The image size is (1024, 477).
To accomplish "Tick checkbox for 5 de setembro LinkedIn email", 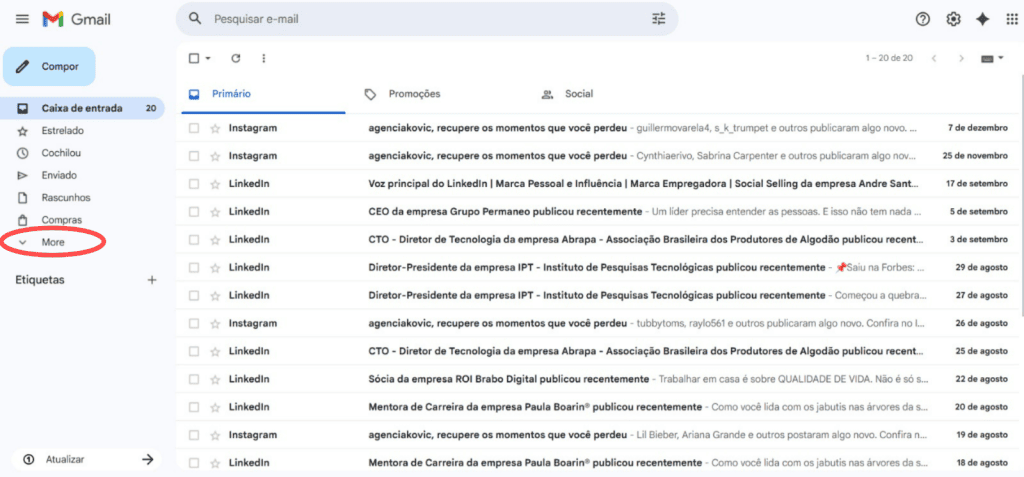I will [194, 212].
